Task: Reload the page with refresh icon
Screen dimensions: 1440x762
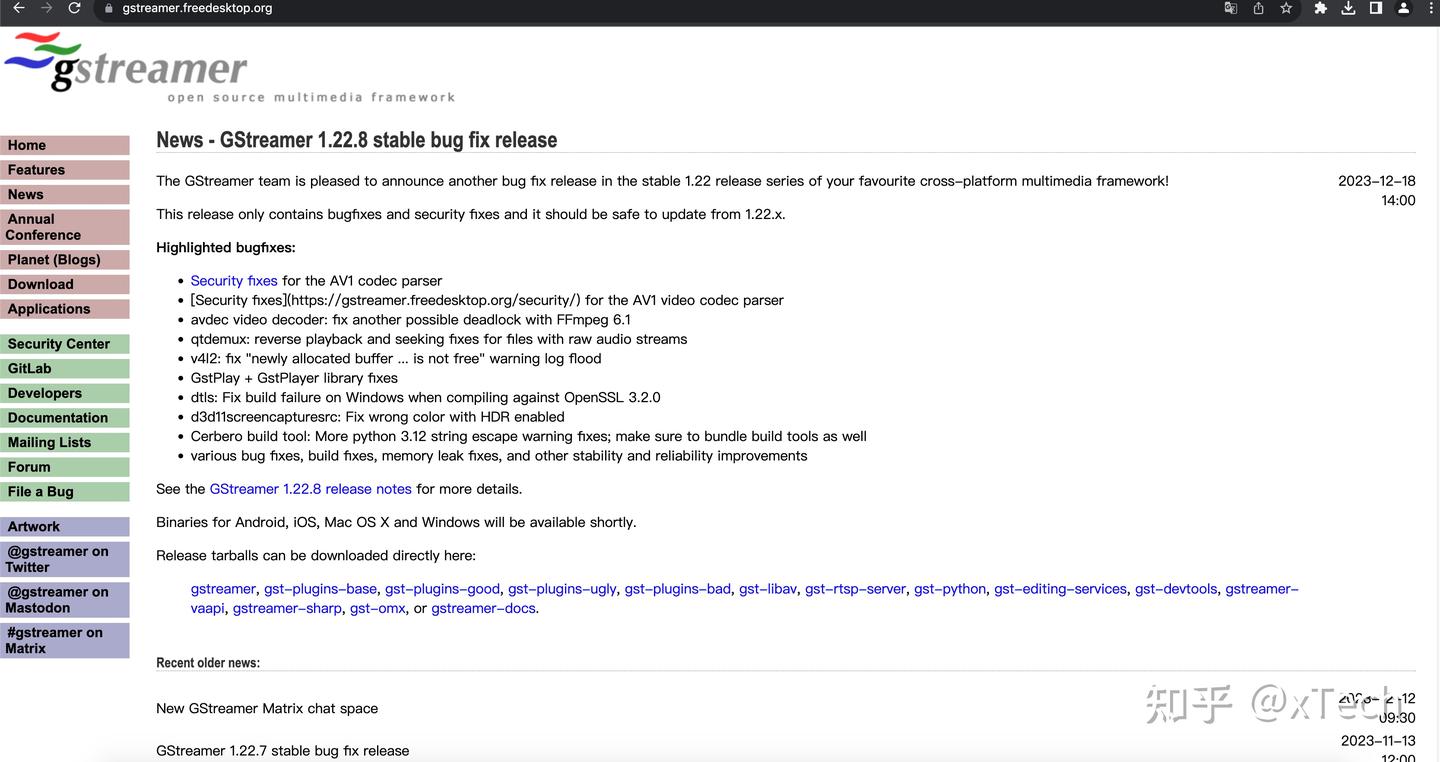Action: click(x=74, y=8)
